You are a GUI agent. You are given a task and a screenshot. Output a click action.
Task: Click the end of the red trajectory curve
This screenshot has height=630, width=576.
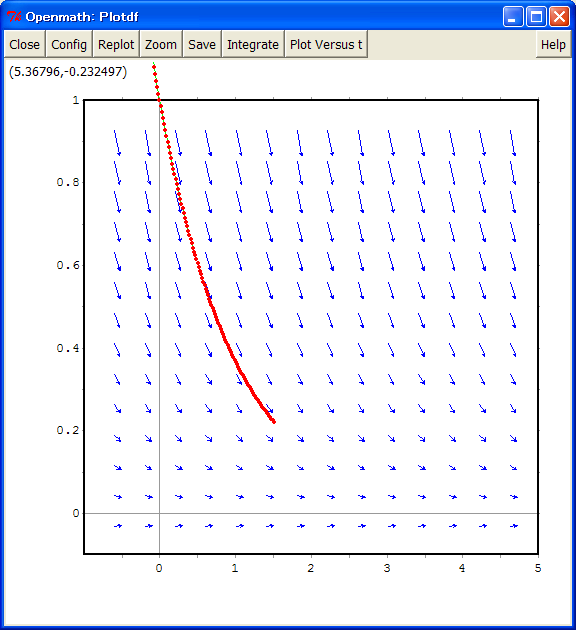[x=274, y=421]
